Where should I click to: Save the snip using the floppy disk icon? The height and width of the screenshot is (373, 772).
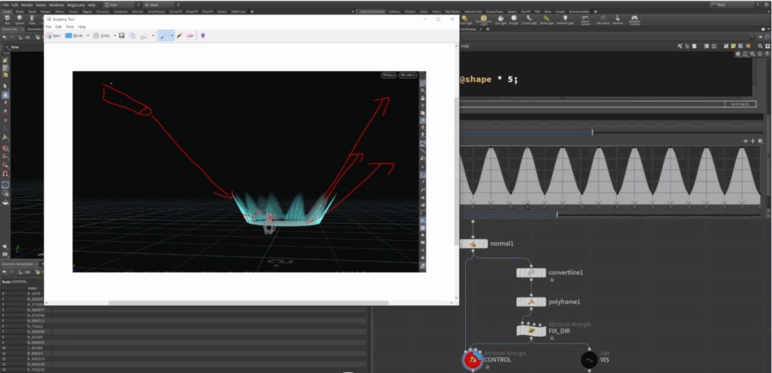tap(122, 35)
